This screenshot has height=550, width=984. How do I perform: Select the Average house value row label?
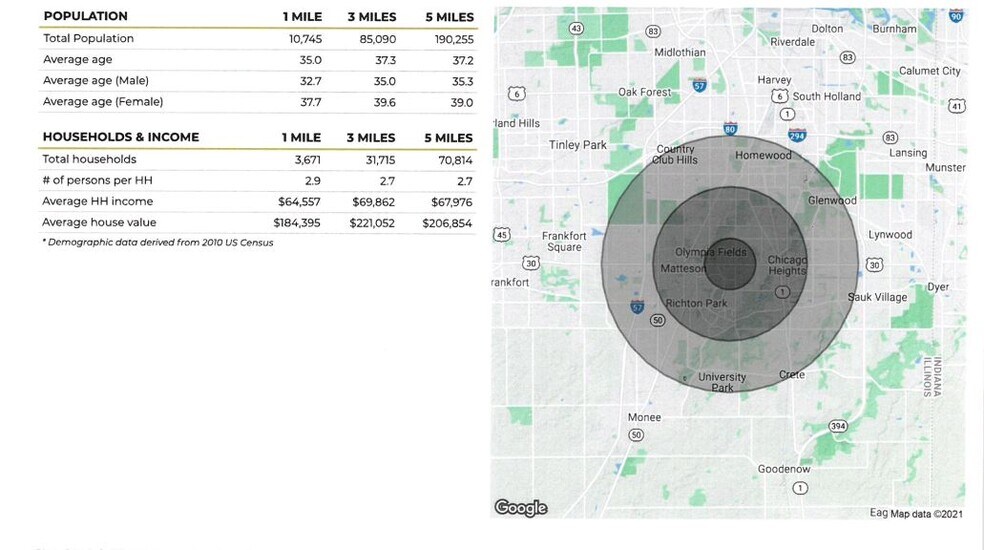99,223
